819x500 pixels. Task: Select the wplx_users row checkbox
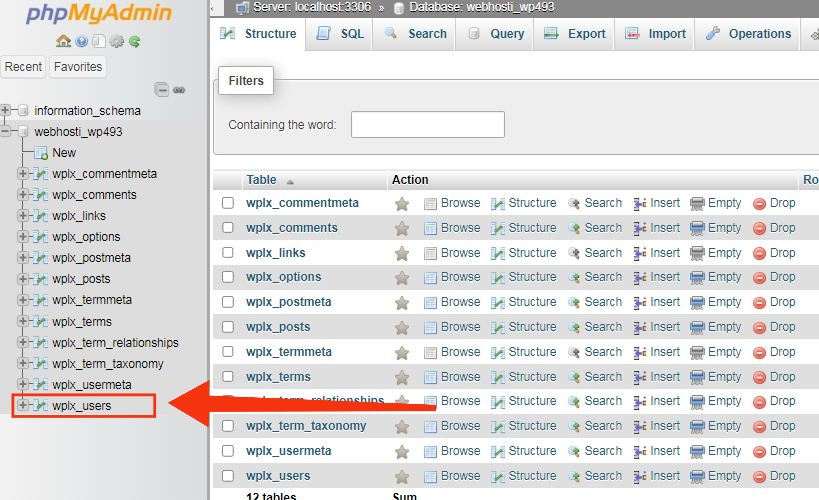[228, 476]
